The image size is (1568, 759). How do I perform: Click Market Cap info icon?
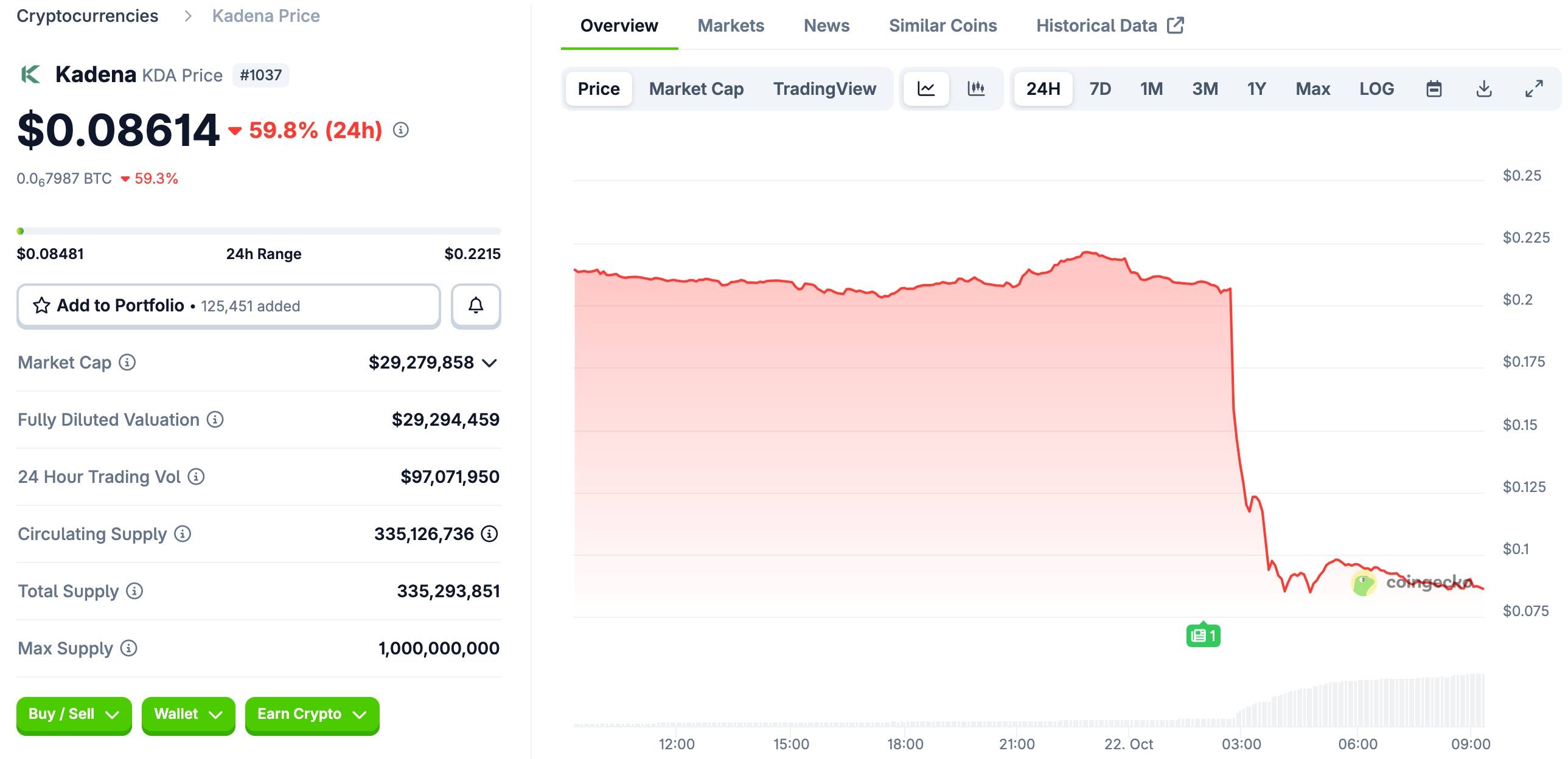pos(127,362)
